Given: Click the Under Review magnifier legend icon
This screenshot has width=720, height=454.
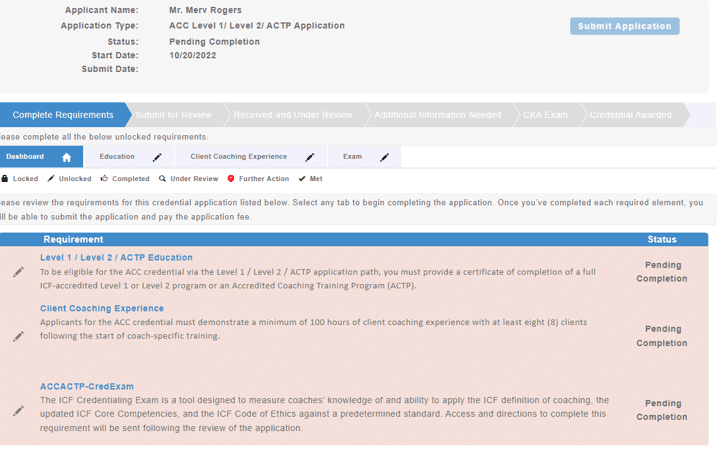Looking at the screenshot, I should coord(162,179).
